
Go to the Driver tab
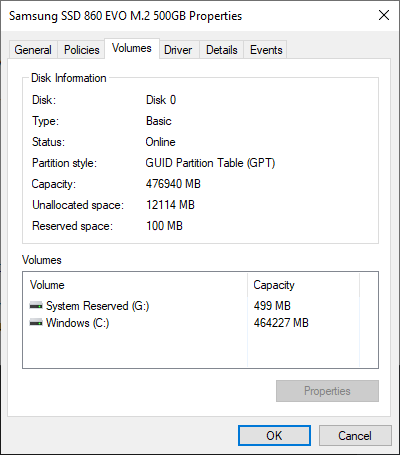[x=178, y=50]
